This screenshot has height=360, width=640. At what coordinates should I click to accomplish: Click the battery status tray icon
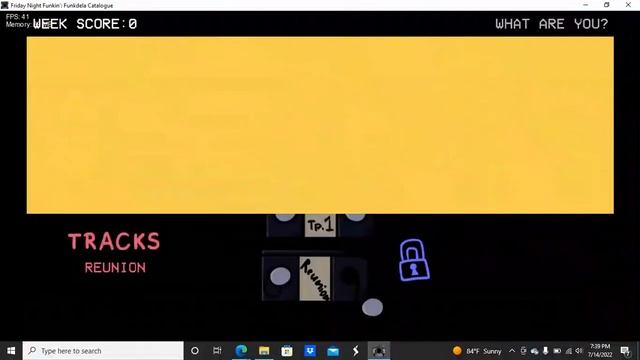tap(557, 351)
